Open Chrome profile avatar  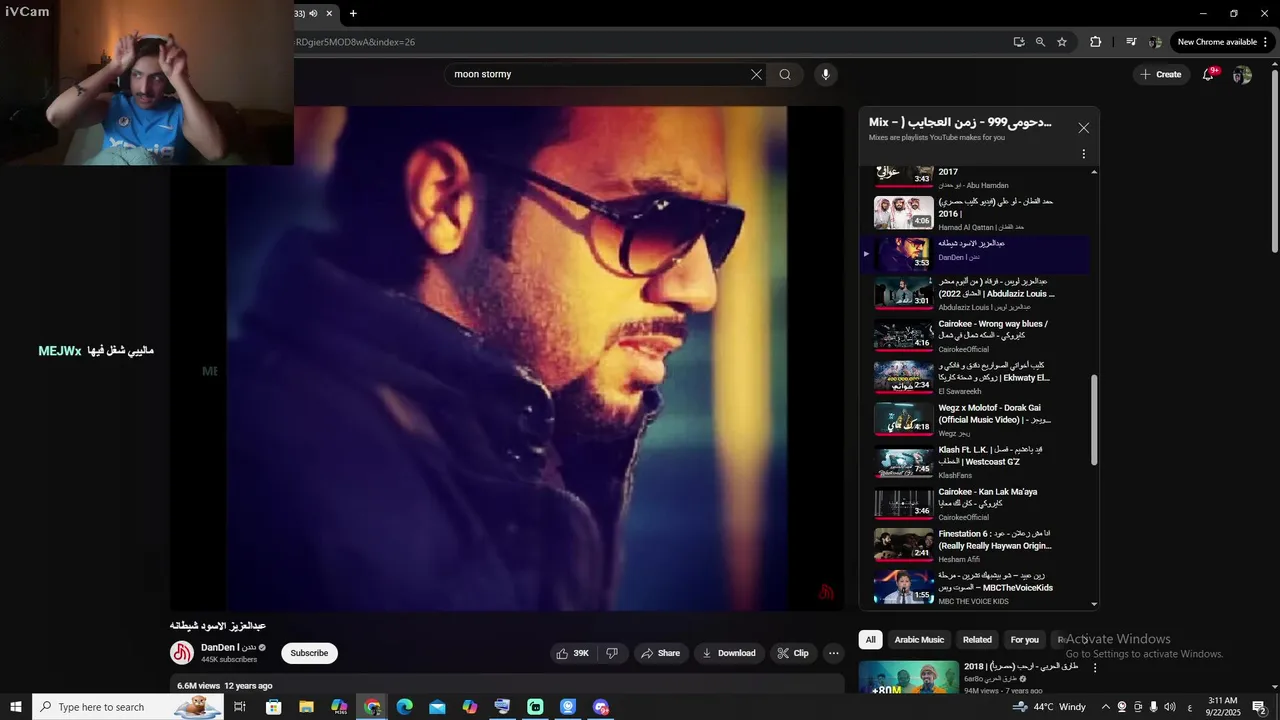coord(1155,42)
